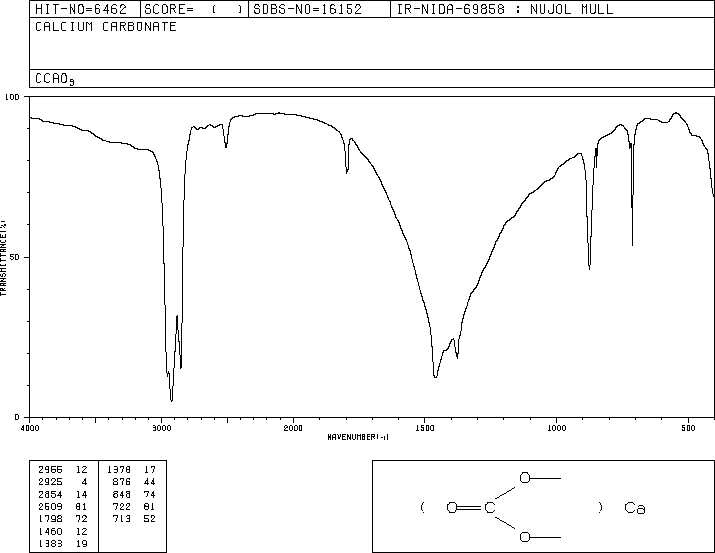The height and width of the screenshot is (553, 715).
Task: Select peak table entry 713
Action: pos(134,519)
